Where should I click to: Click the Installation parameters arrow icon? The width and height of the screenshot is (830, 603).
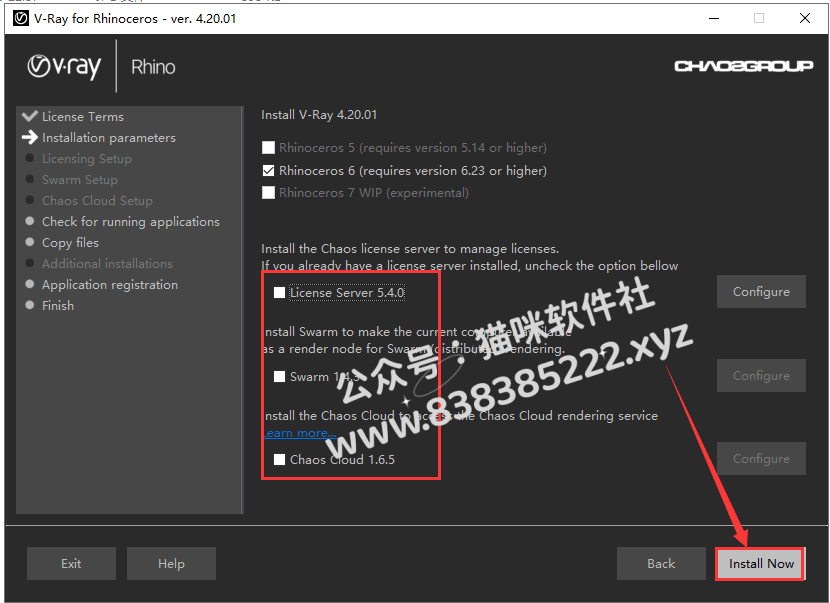tap(30, 137)
